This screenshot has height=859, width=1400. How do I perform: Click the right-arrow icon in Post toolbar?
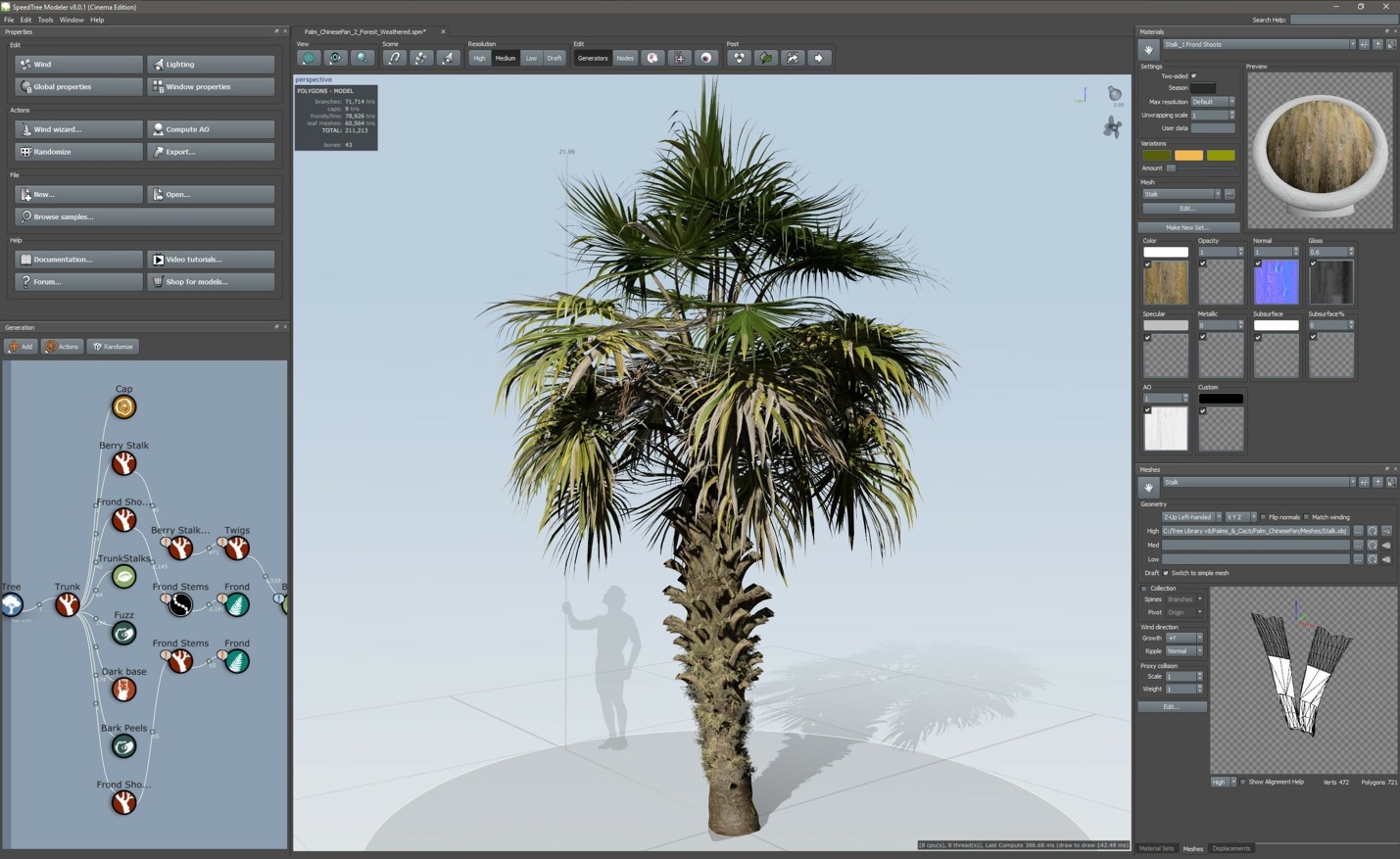pos(819,58)
